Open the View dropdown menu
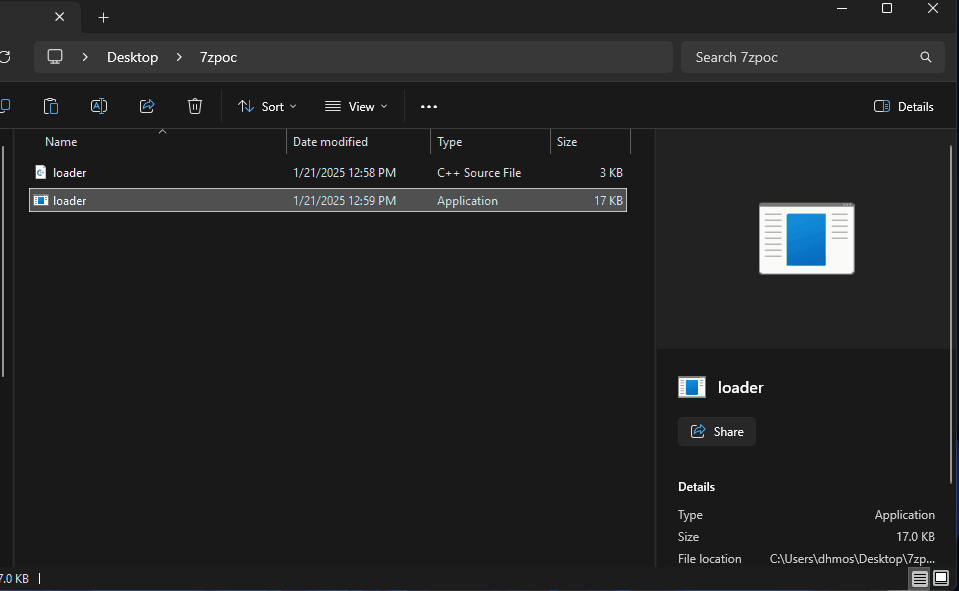 click(x=356, y=106)
